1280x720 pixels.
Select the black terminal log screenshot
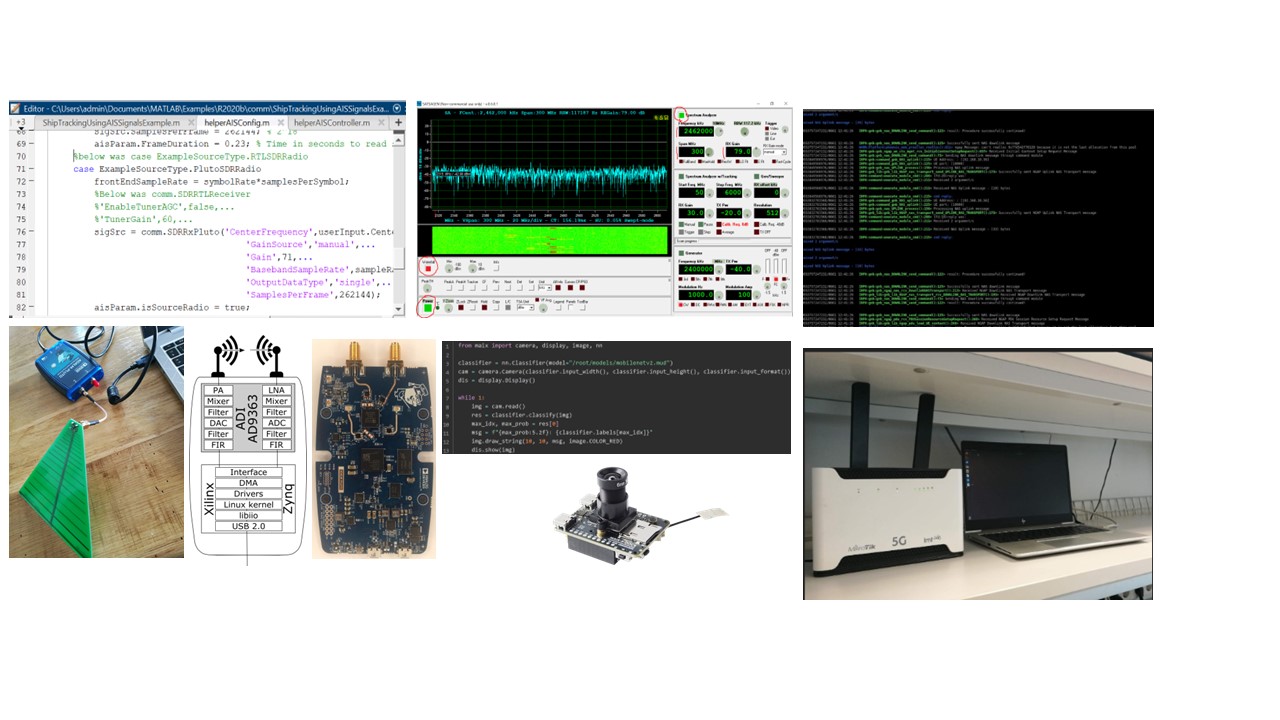(978, 218)
